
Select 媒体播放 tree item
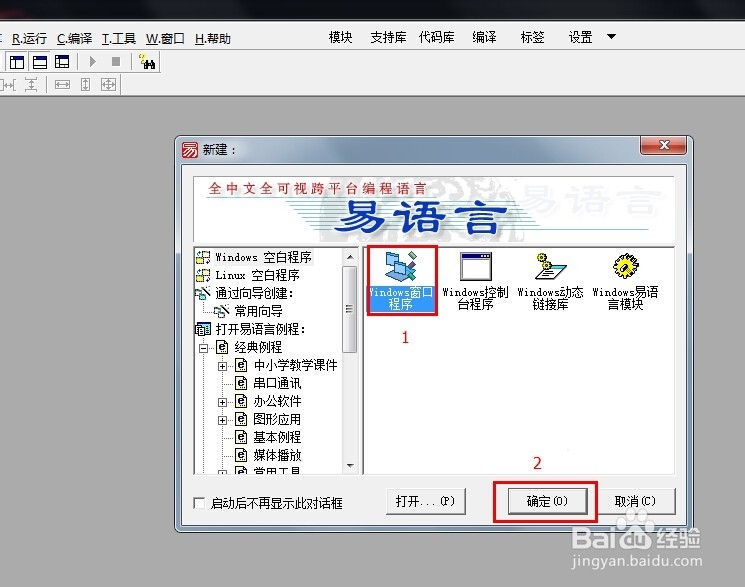click(277, 455)
